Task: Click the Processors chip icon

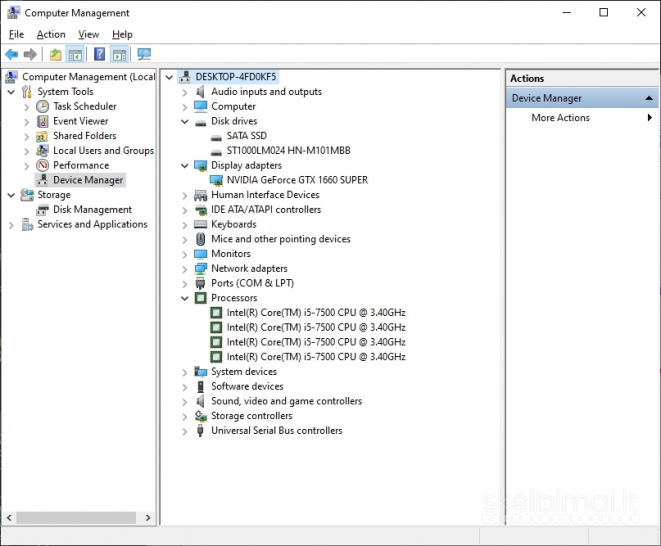Action: tap(201, 298)
